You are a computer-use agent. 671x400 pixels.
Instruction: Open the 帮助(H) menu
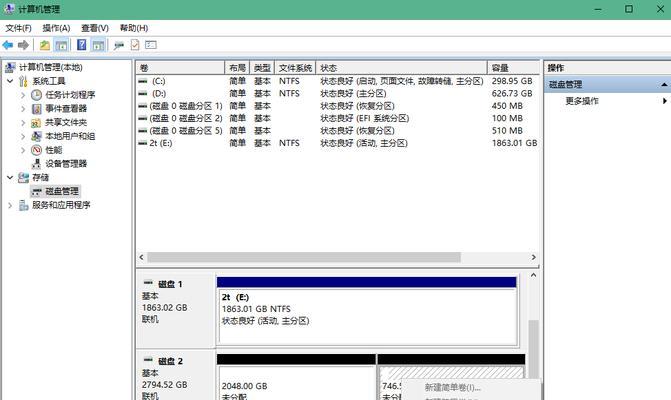pyautogui.click(x=134, y=28)
